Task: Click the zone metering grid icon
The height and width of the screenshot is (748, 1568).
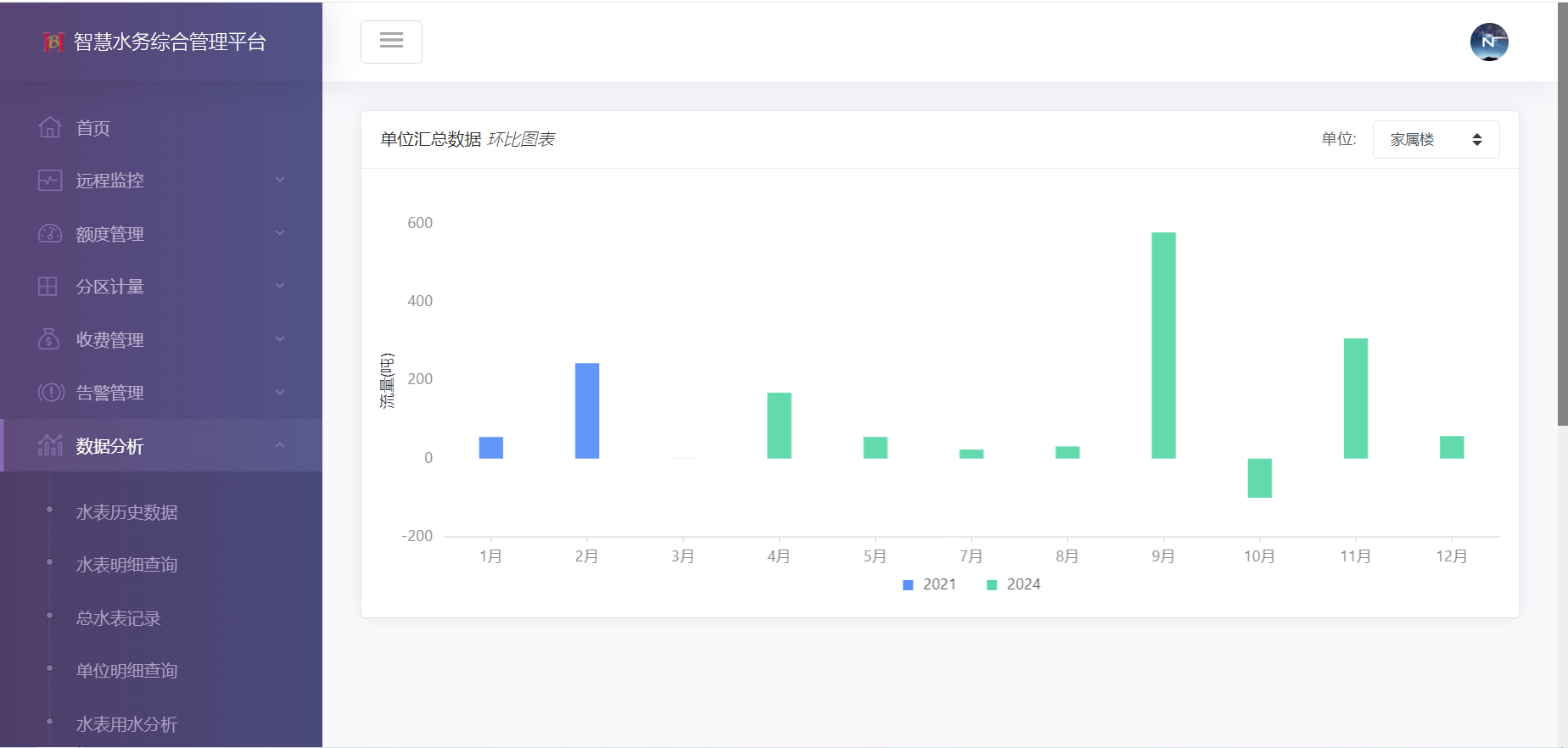Action: 48,287
